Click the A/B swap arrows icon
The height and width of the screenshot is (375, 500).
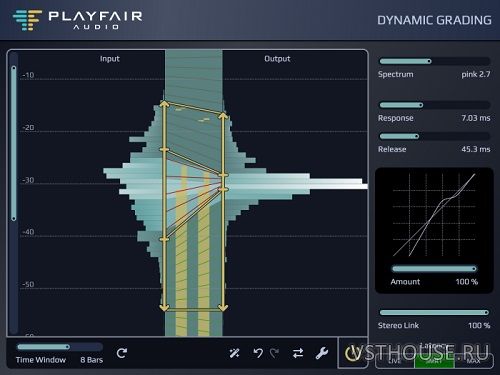click(298, 353)
